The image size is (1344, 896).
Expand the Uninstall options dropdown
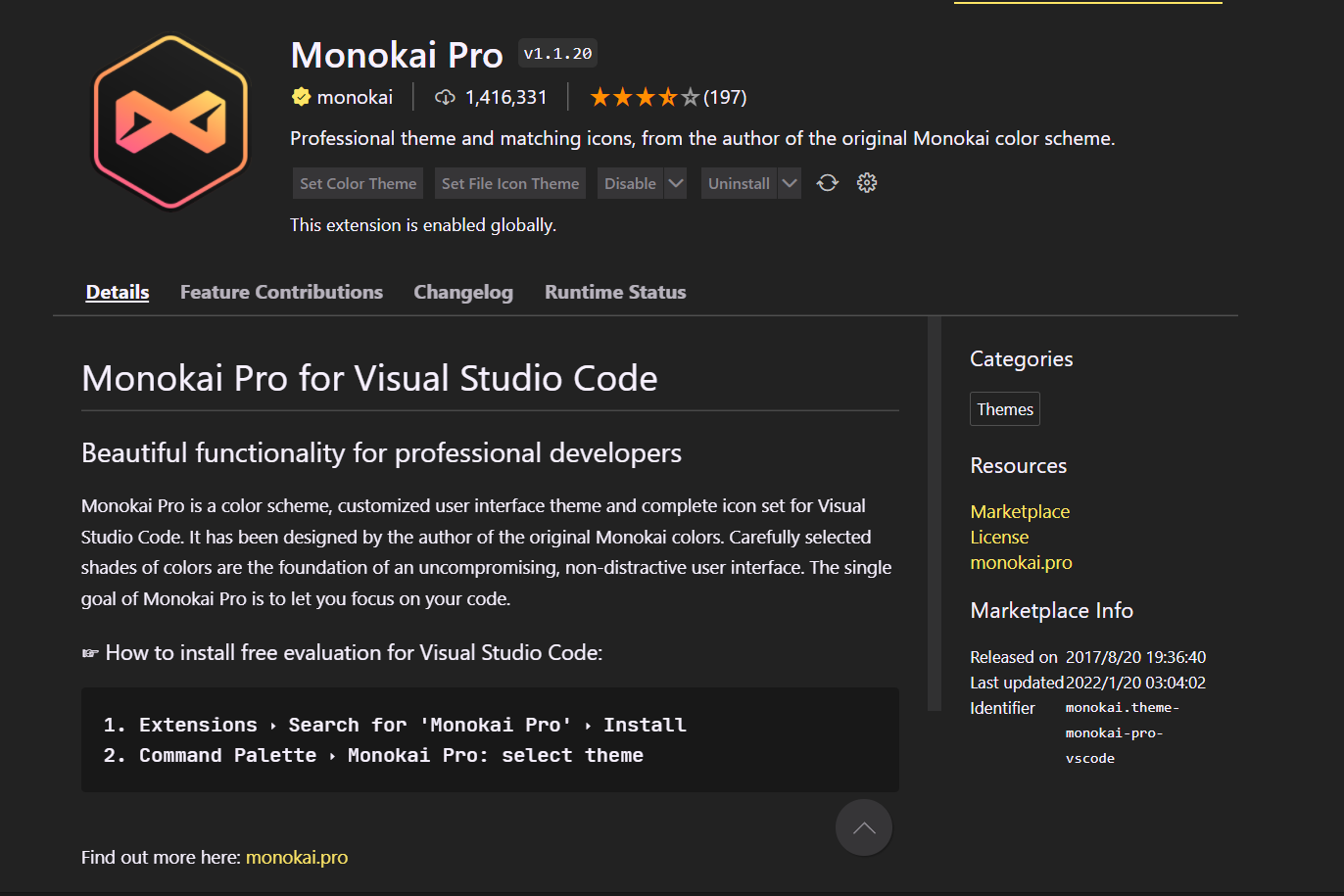click(x=789, y=183)
